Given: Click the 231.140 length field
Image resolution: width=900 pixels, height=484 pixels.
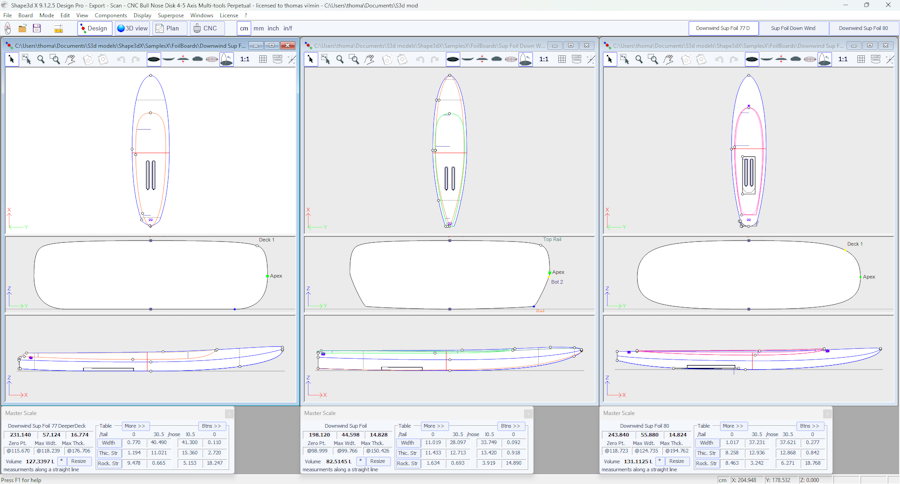Looking at the screenshot, I should click(20, 435).
